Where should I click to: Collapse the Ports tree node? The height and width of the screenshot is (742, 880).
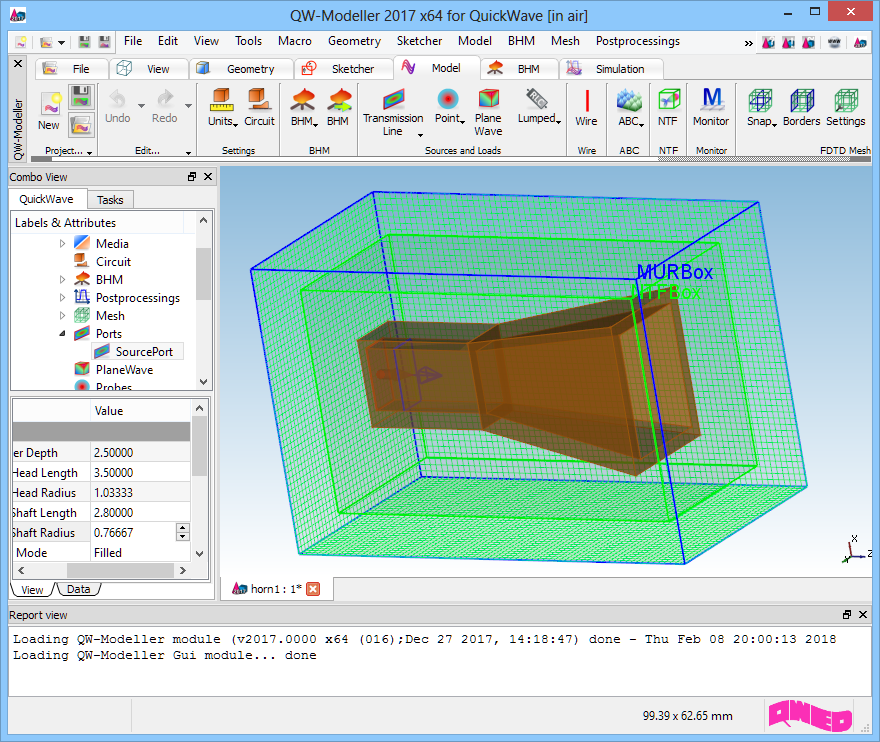pyautogui.click(x=62, y=334)
